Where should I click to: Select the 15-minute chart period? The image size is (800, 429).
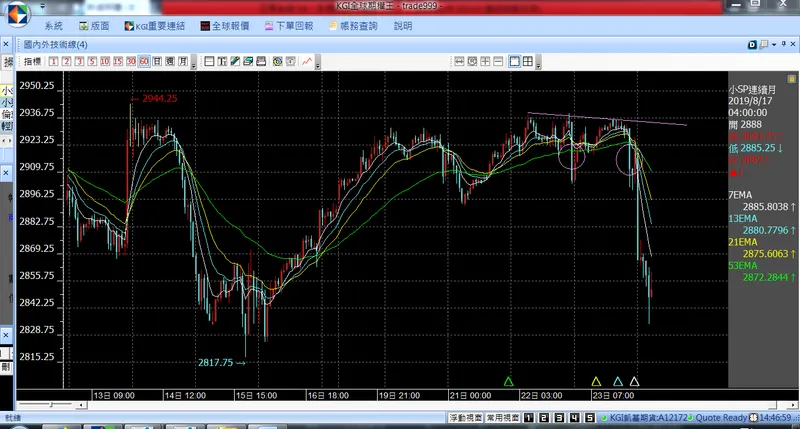point(118,62)
